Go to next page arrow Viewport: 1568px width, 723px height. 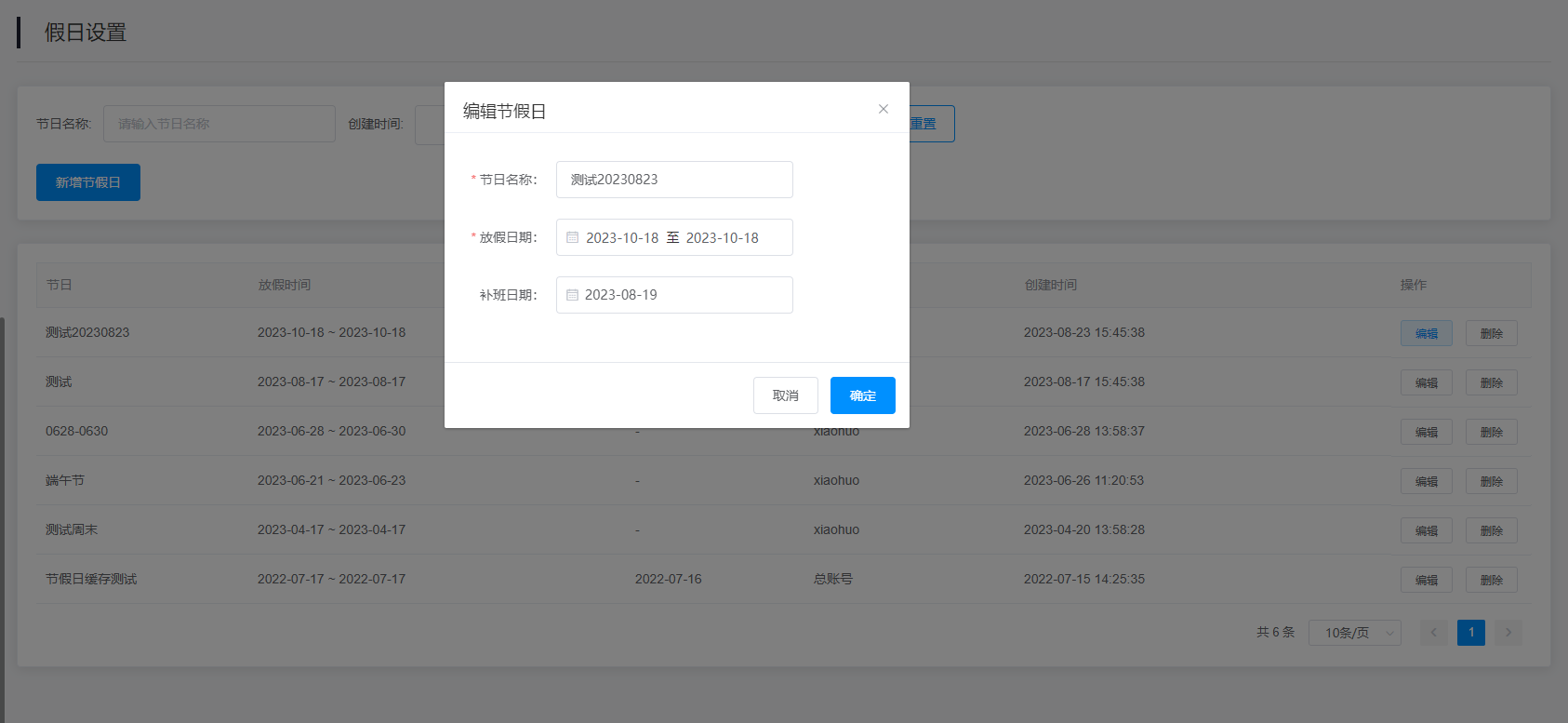[1508, 633]
